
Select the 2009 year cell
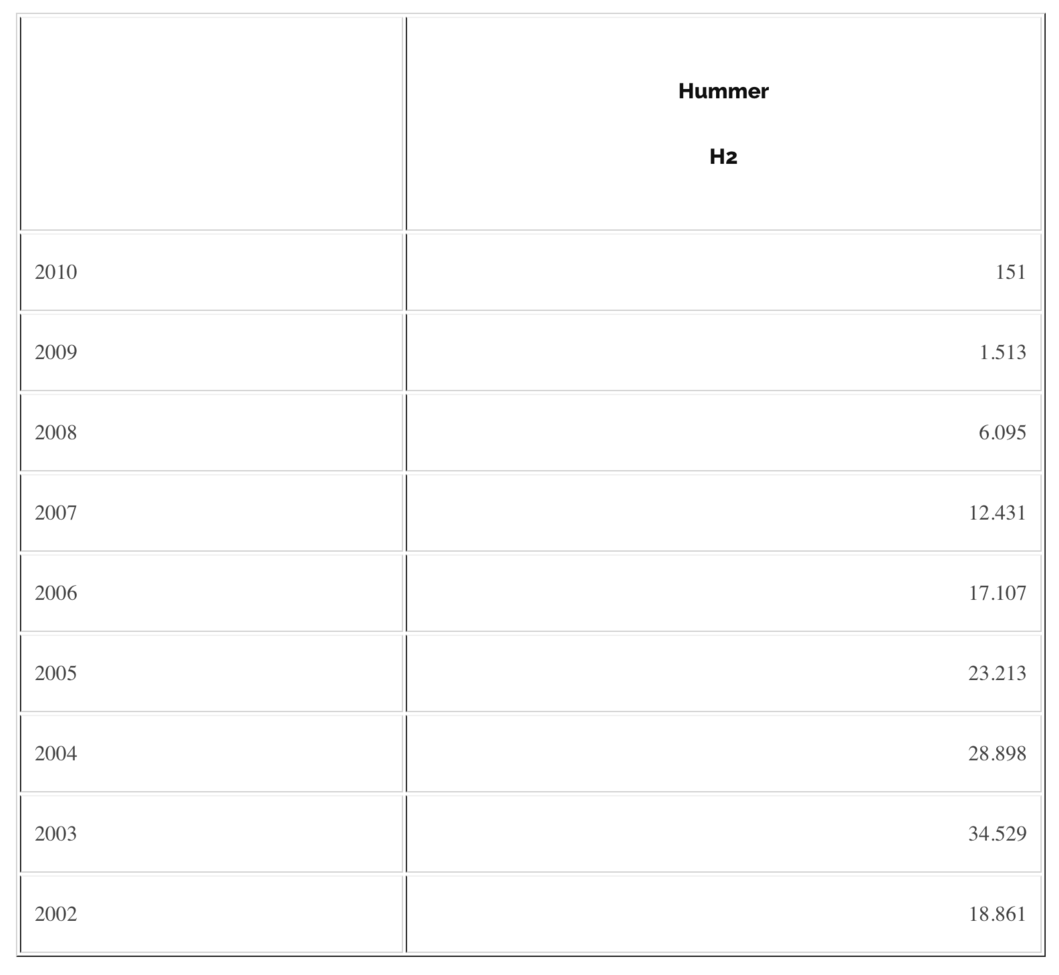56,352
